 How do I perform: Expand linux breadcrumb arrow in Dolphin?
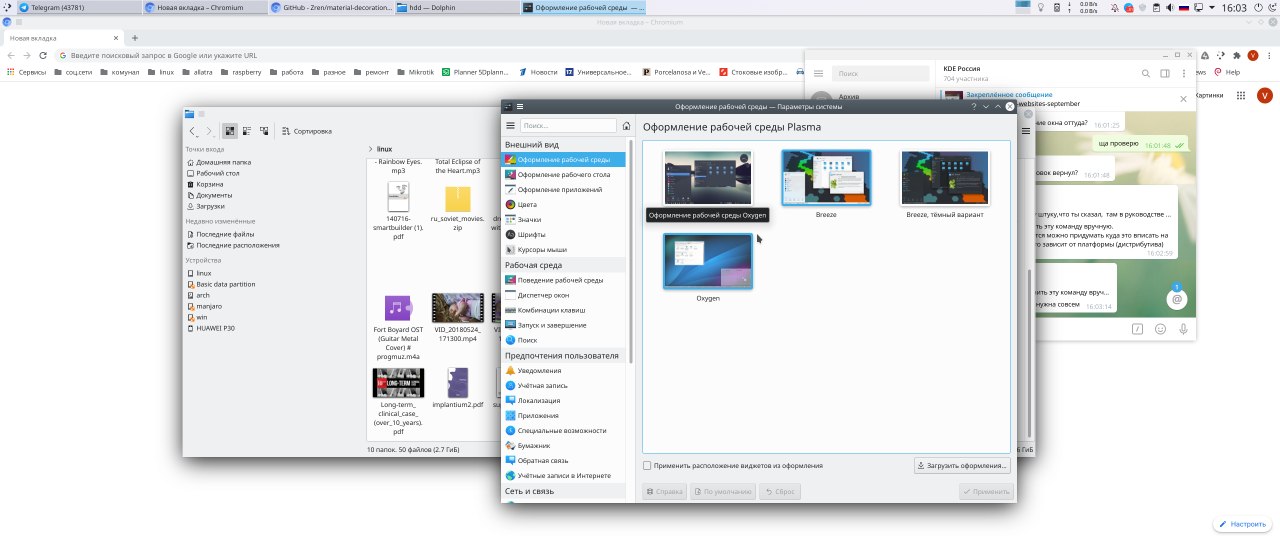pyautogui.click(x=372, y=148)
